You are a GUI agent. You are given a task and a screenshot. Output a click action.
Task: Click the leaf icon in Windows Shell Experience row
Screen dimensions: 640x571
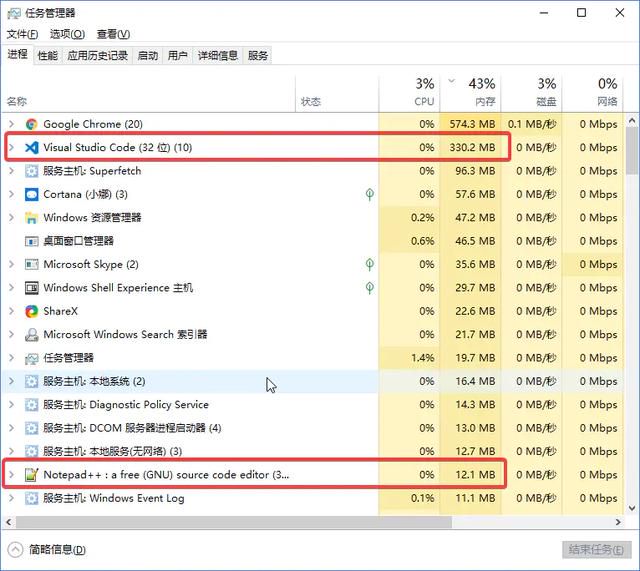(369, 288)
